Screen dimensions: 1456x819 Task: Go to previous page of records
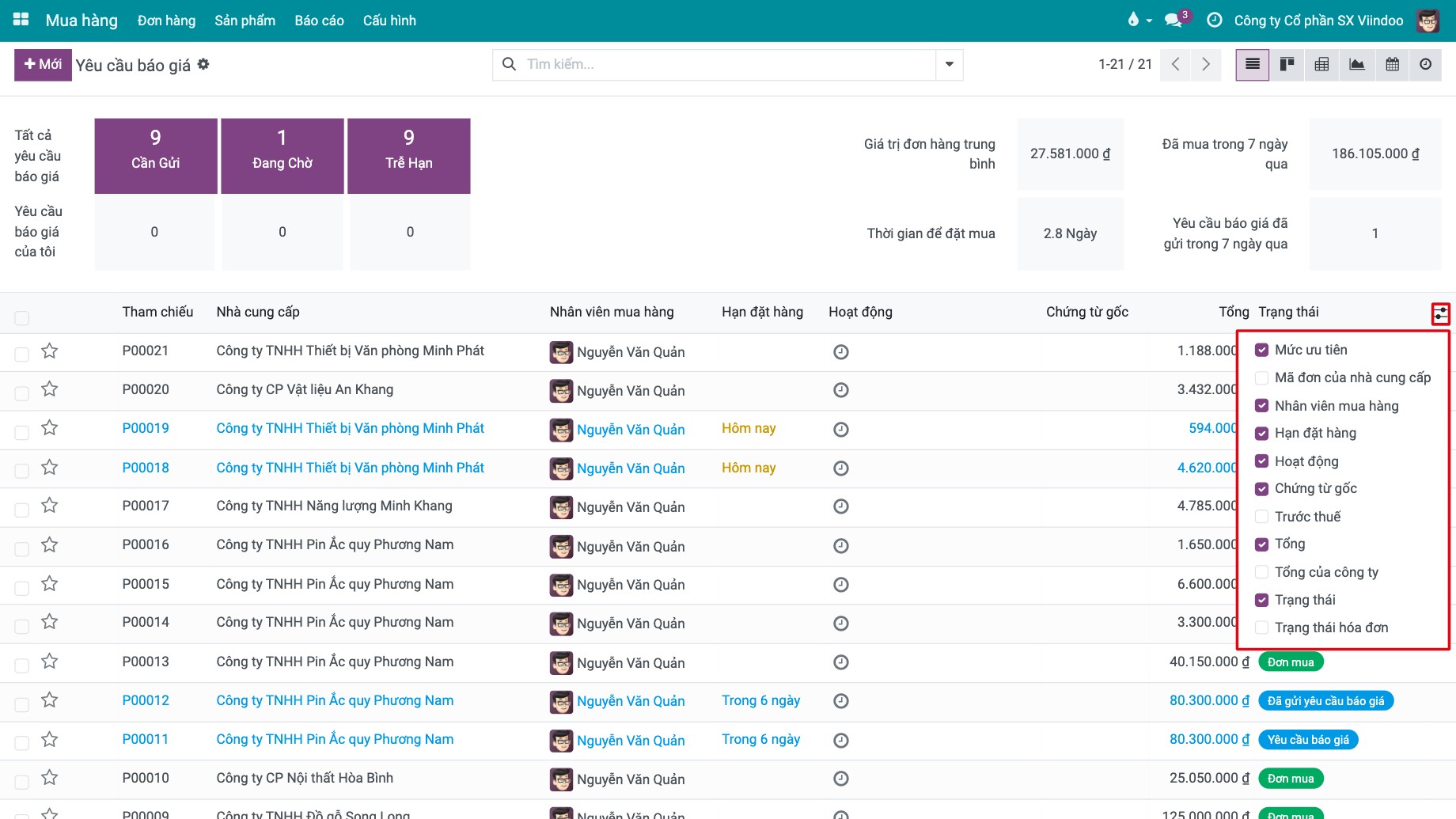(1176, 64)
